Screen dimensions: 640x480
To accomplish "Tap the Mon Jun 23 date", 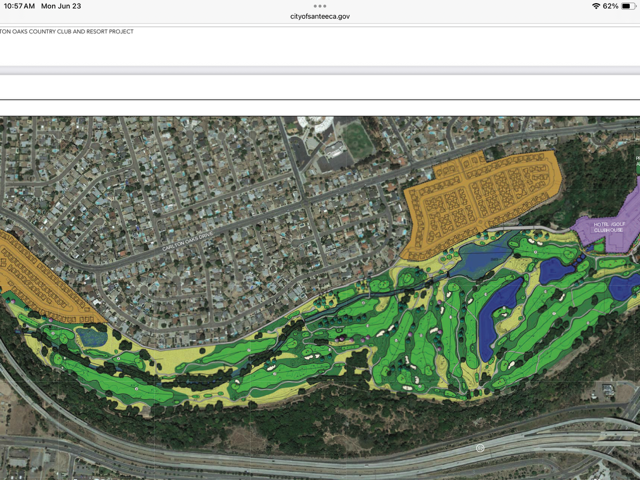I will click(x=61, y=6).
